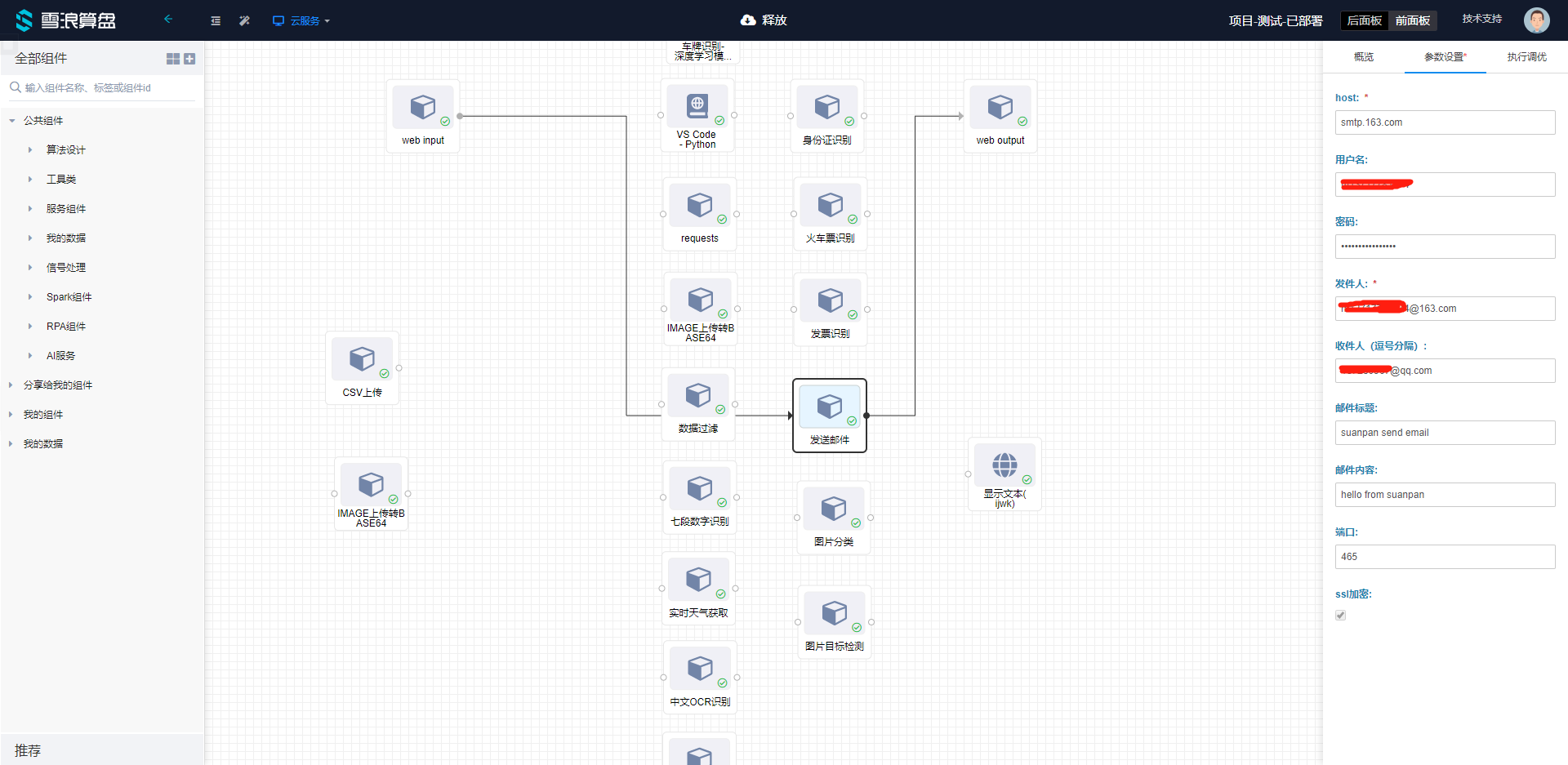Screen dimensions: 1568x765
Task: Click the back arrow in the top bar
Action: pyautogui.click(x=168, y=19)
